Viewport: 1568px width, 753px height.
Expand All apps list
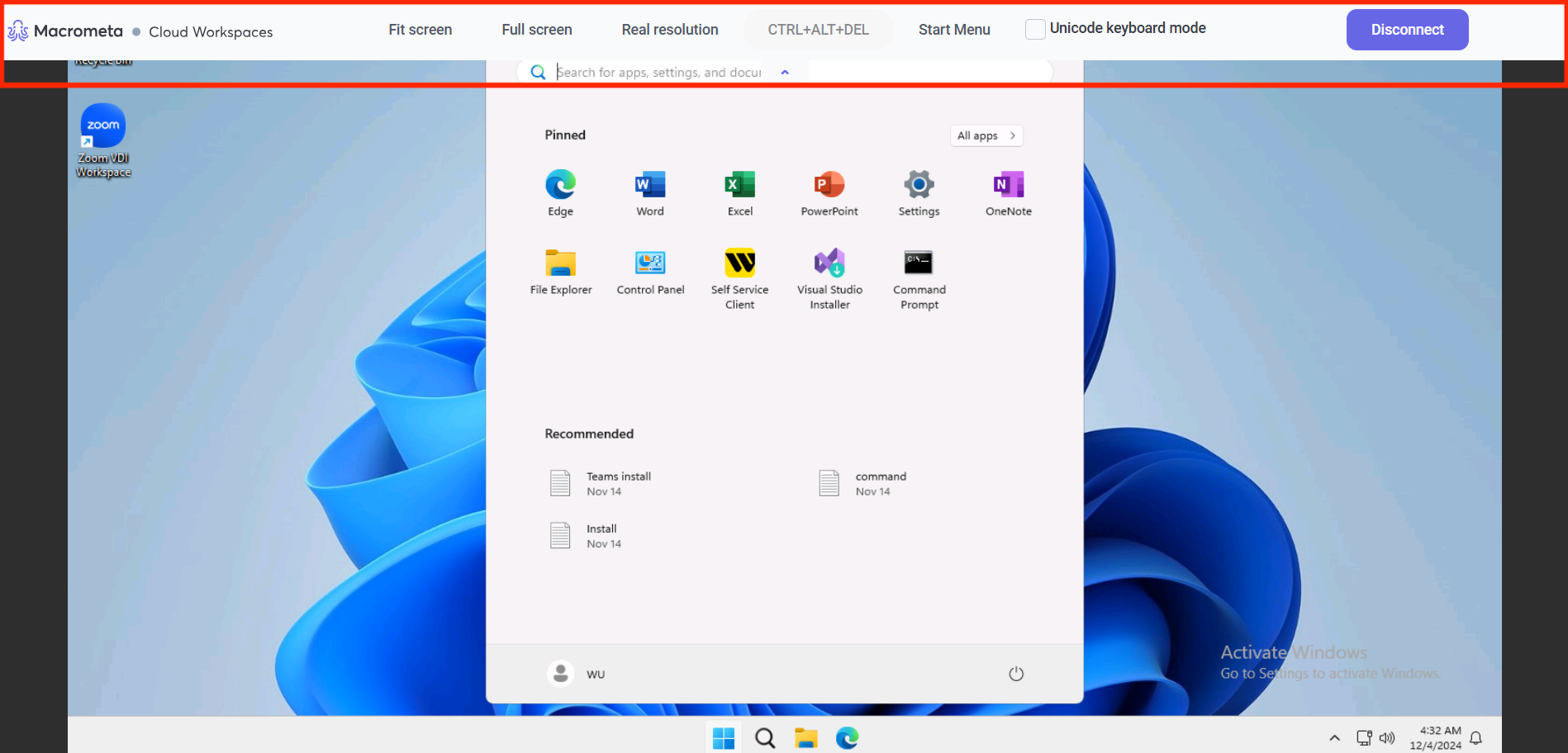(986, 135)
